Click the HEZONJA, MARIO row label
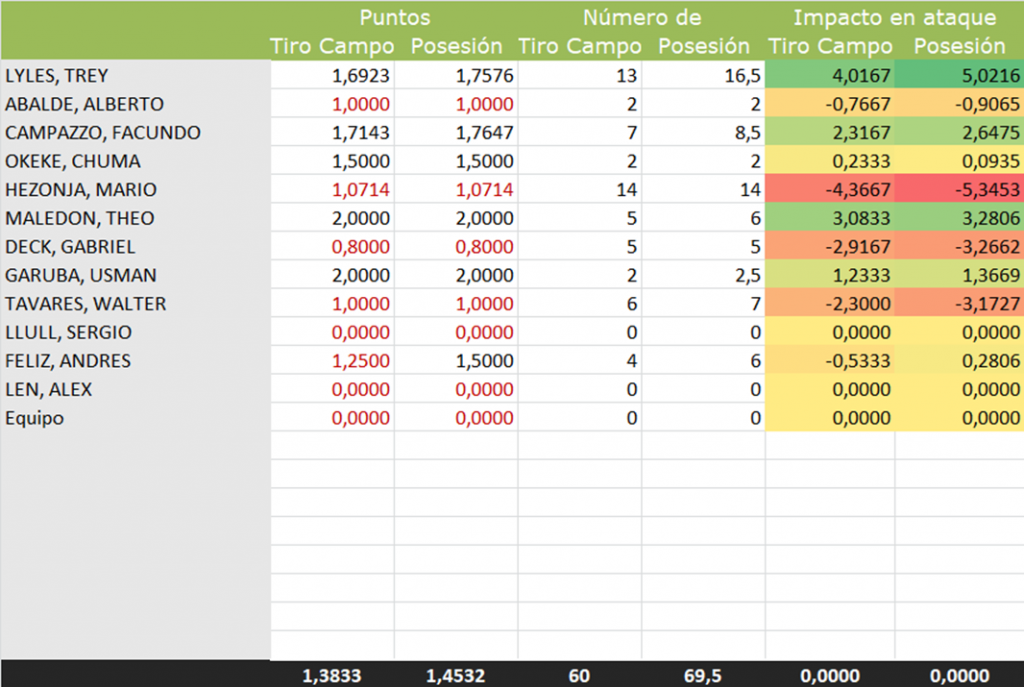1024x687 pixels. tap(67, 190)
